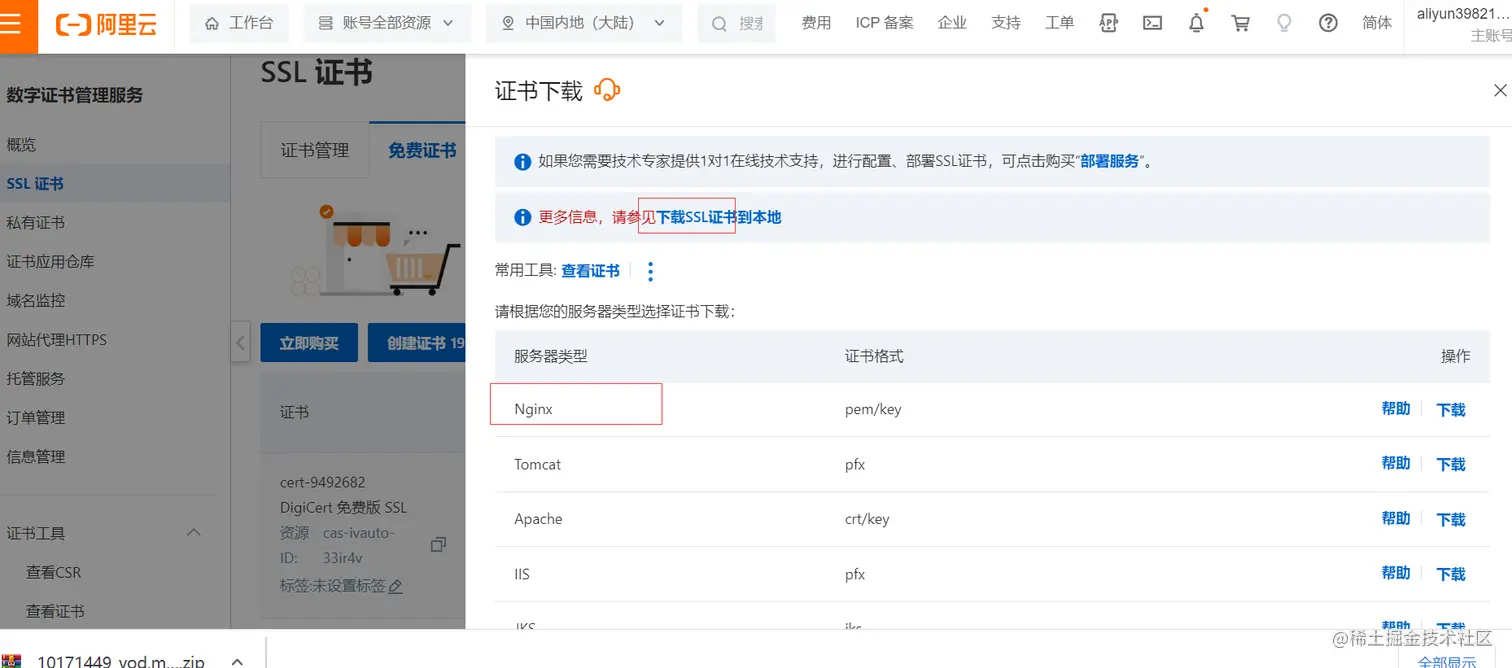Click the crt/key format cell

[x=867, y=519]
